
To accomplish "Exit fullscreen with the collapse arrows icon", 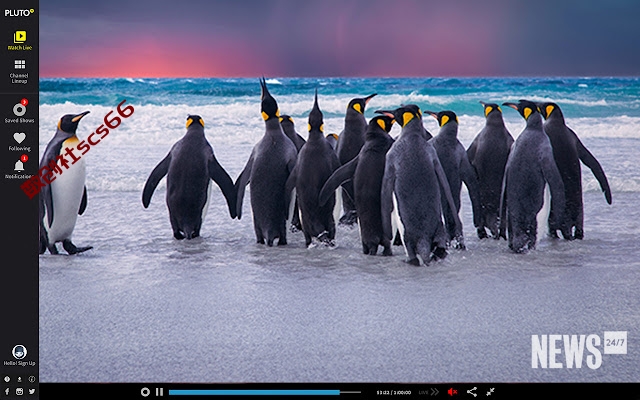I will pyautogui.click(x=490, y=392).
